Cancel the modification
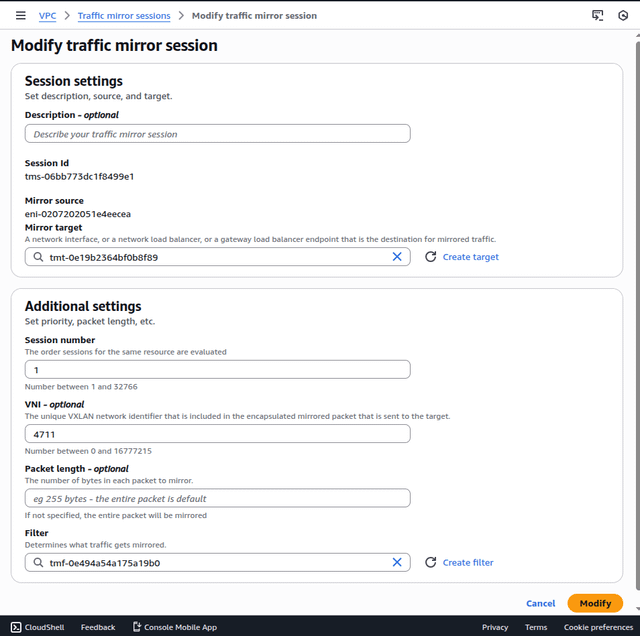The image size is (640, 636). click(540, 603)
